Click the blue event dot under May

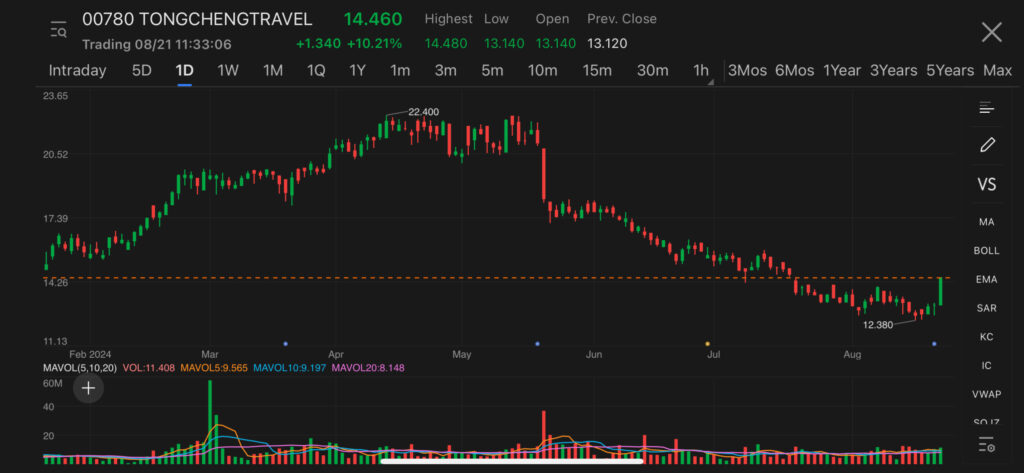539,344
